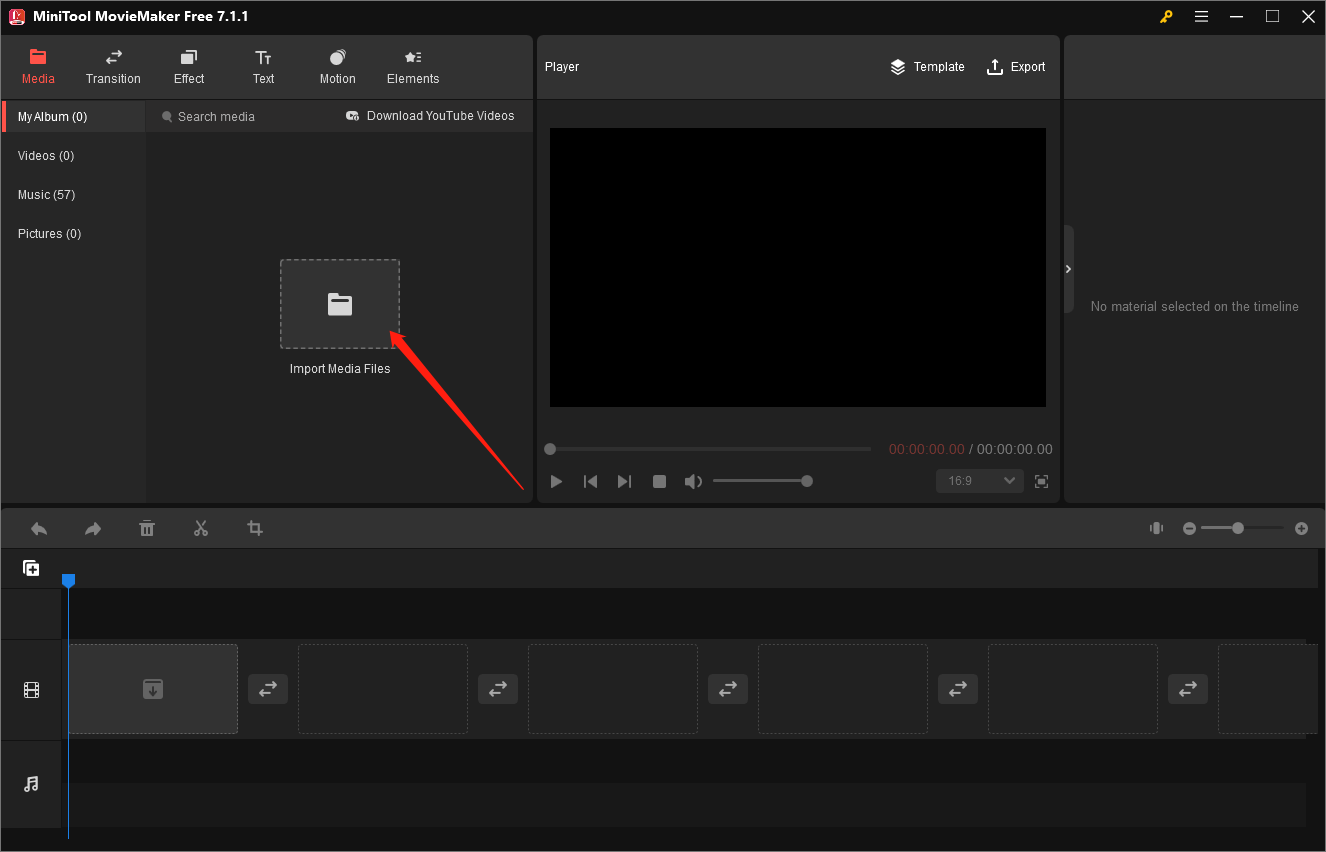The height and width of the screenshot is (852, 1326).
Task: Adjust the player volume slider
Action: [762, 481]
